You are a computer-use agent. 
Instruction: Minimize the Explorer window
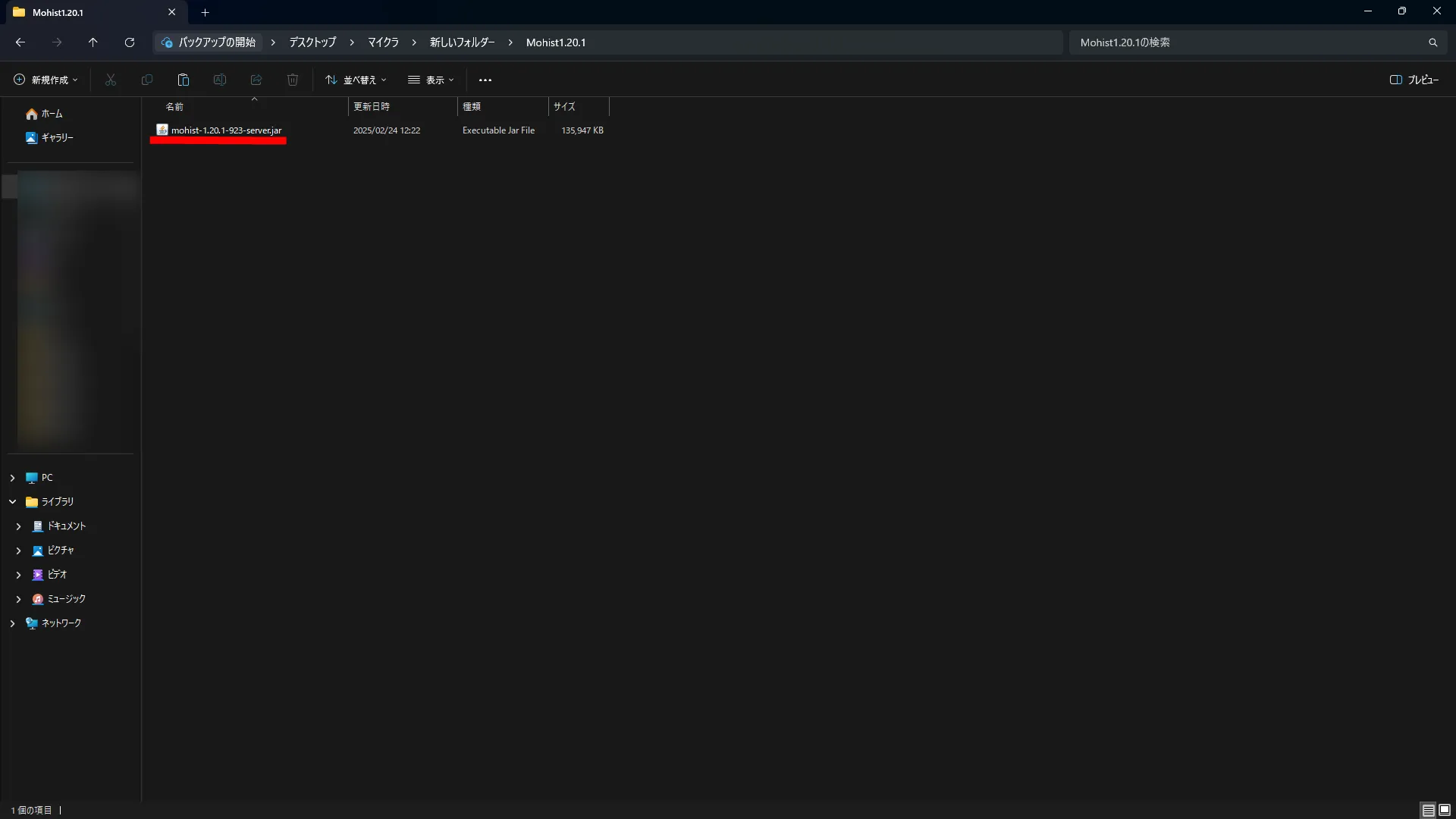(x=1368, y=11)
